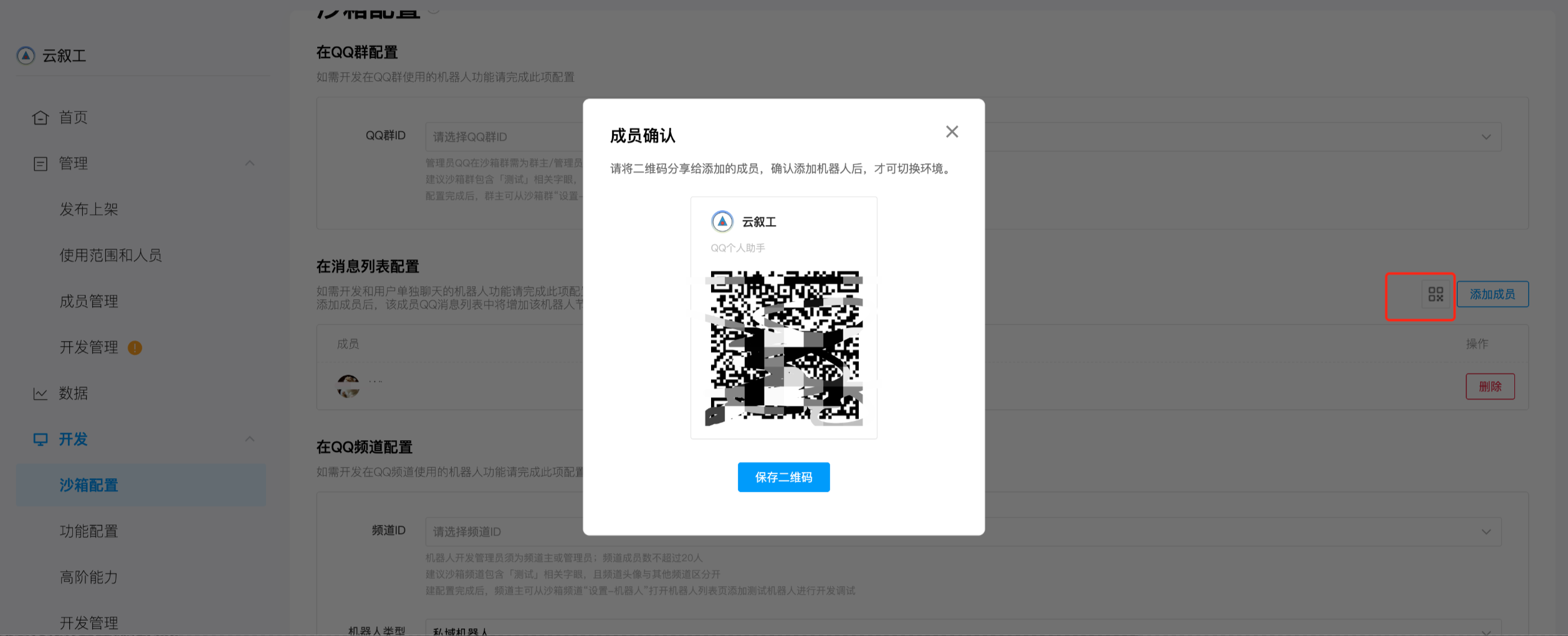Viewport: 1568px width, 636px height.
Task: Click the QQ个人助手 label in the dialog
Action: (738, 248)
